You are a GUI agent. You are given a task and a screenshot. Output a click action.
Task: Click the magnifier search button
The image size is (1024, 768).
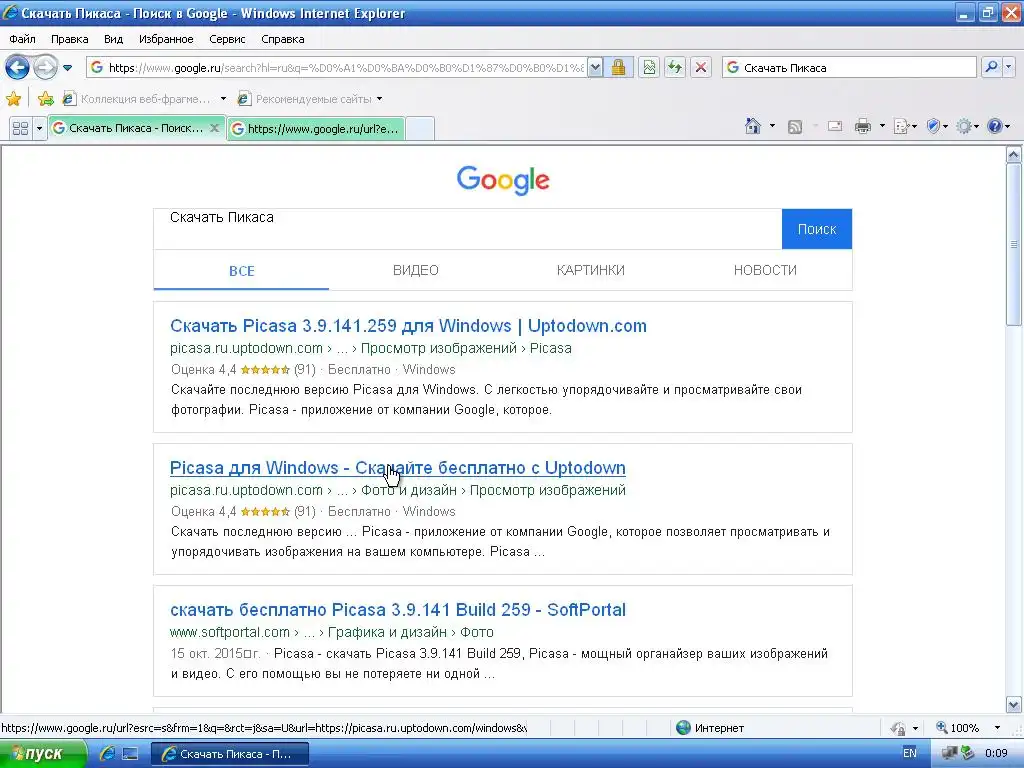tap(991, 67)
